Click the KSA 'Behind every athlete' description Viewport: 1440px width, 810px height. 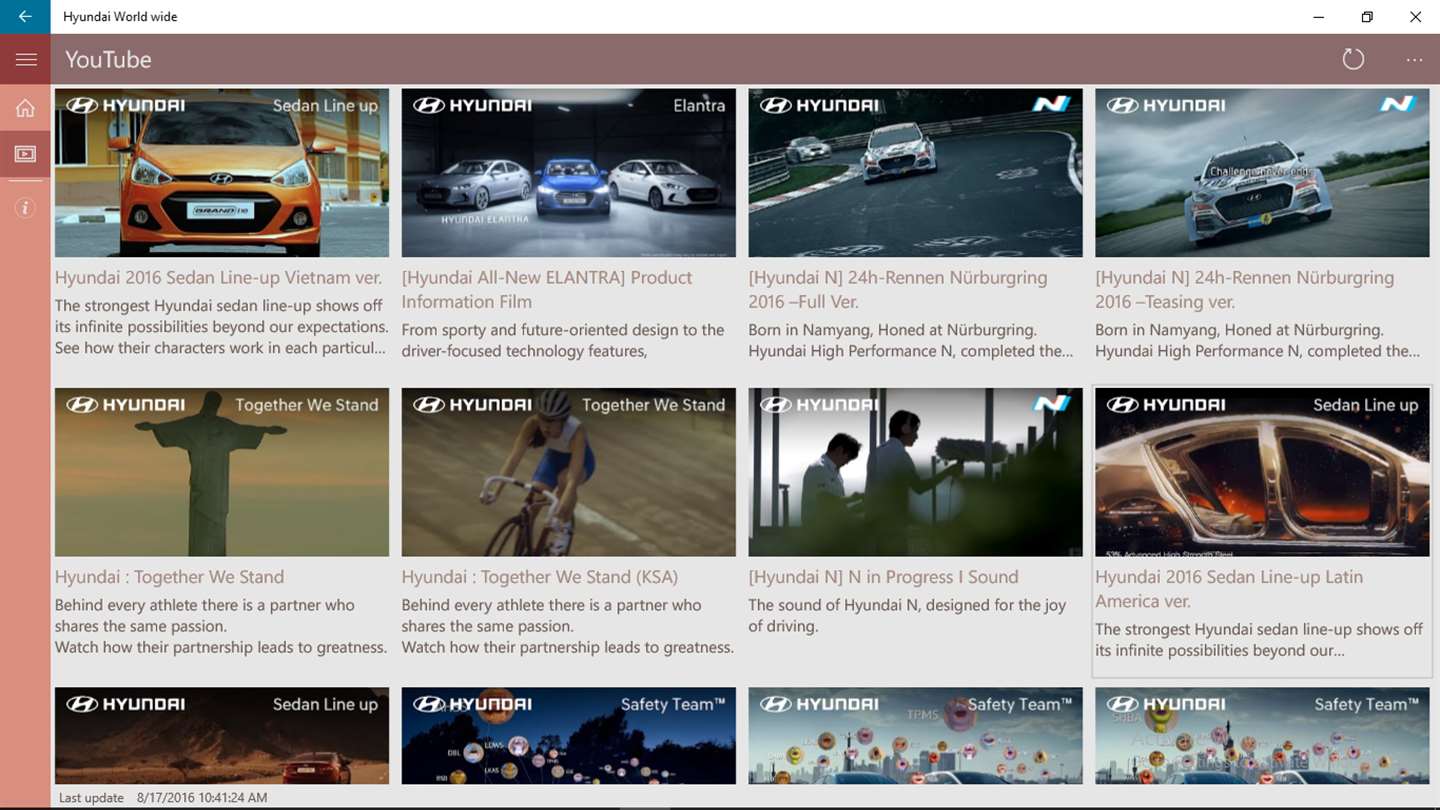pyautogui.click(x=568, y=626)
